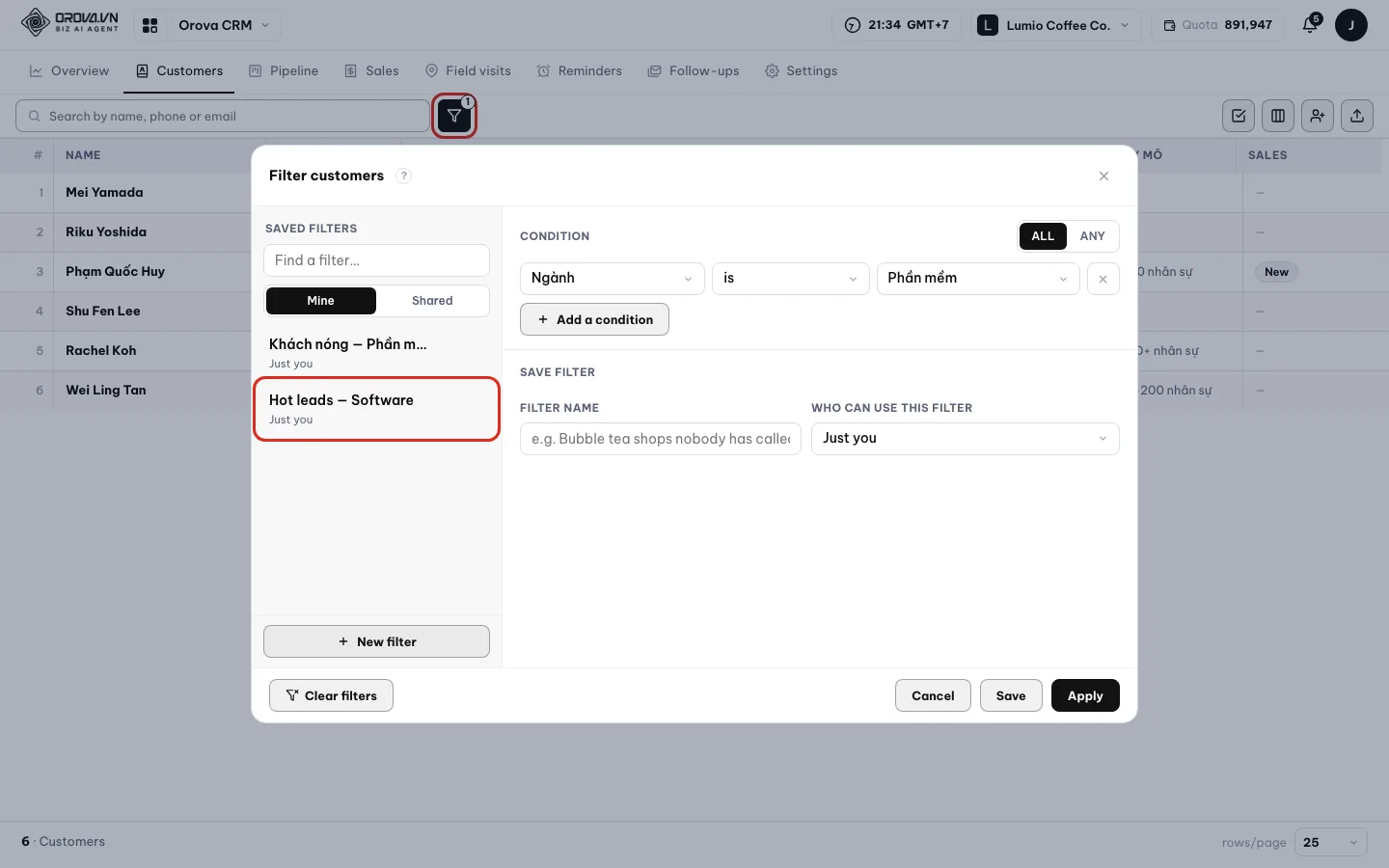Image resolution: width=1389 pixels, height=868 pixels.
Task: Select the ALL condition mode
Action: [1043, 236]
